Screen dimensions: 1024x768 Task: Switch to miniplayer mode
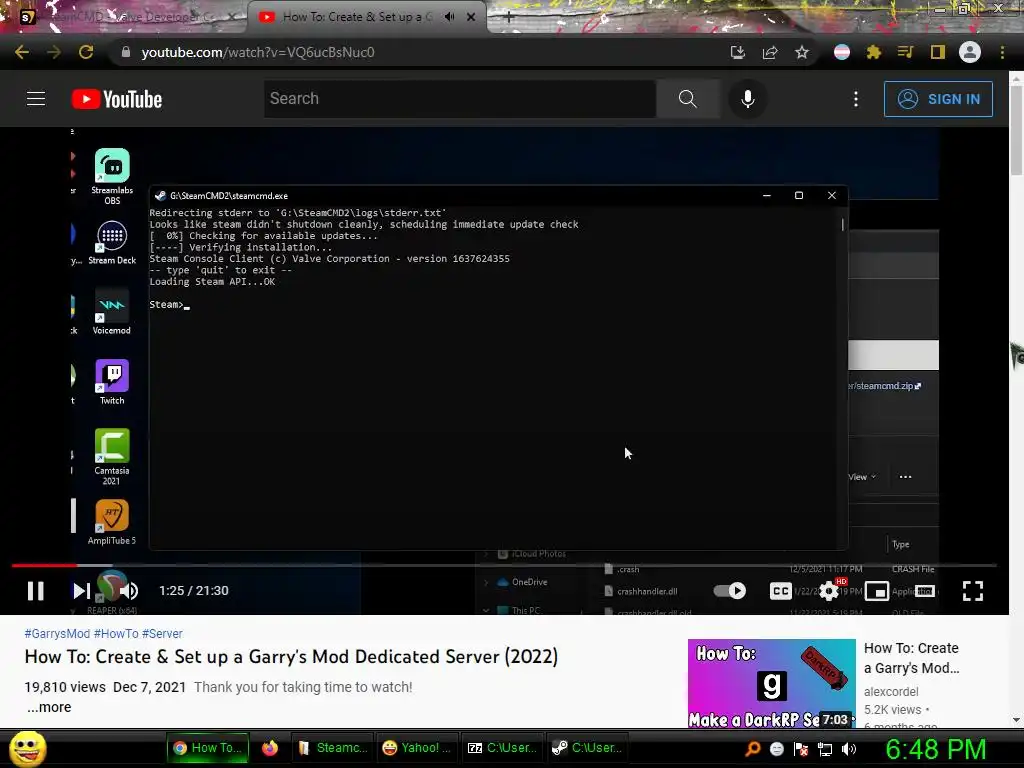[876, 591]
